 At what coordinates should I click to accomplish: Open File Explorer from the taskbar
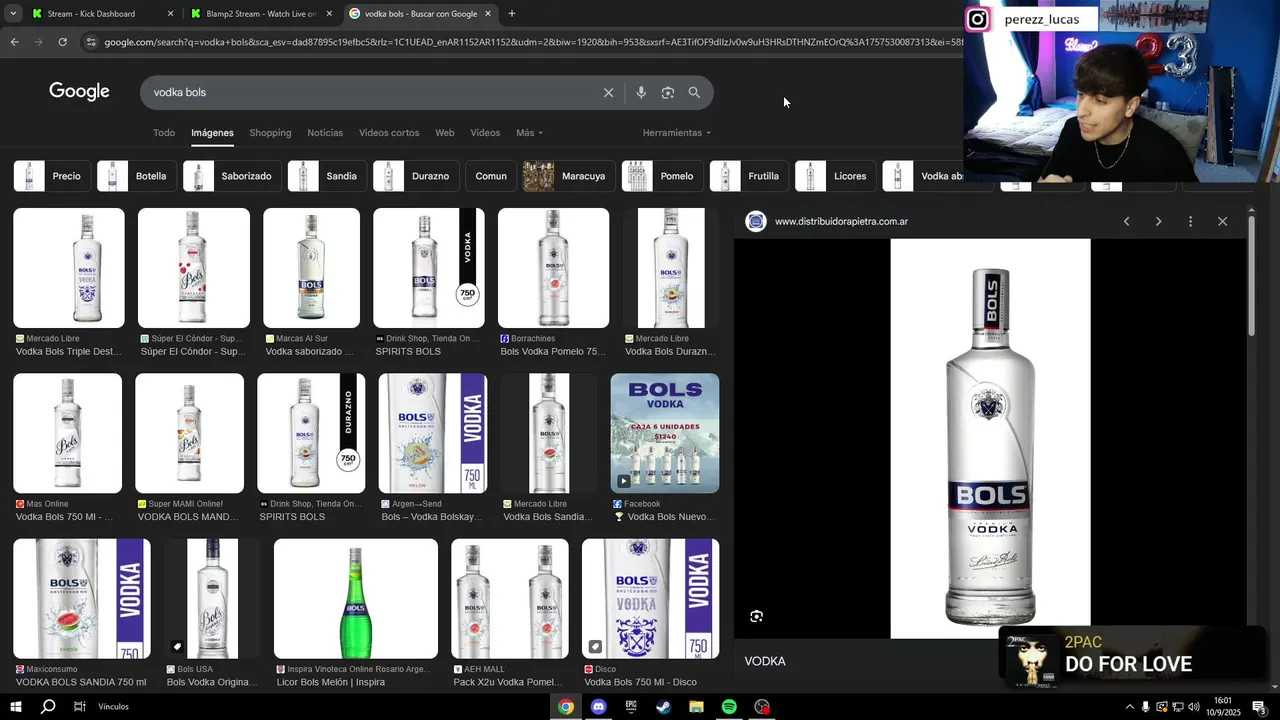coord(696,707)
